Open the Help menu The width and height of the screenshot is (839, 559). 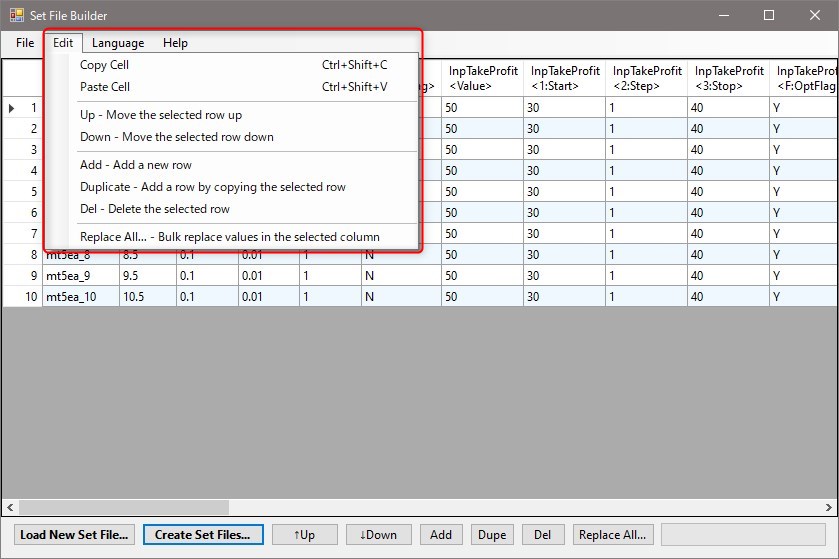[x=175, y=43]
